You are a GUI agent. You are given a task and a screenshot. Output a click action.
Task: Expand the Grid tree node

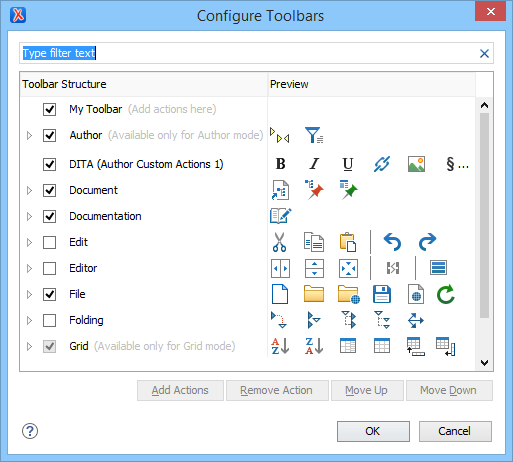(29, 346)
